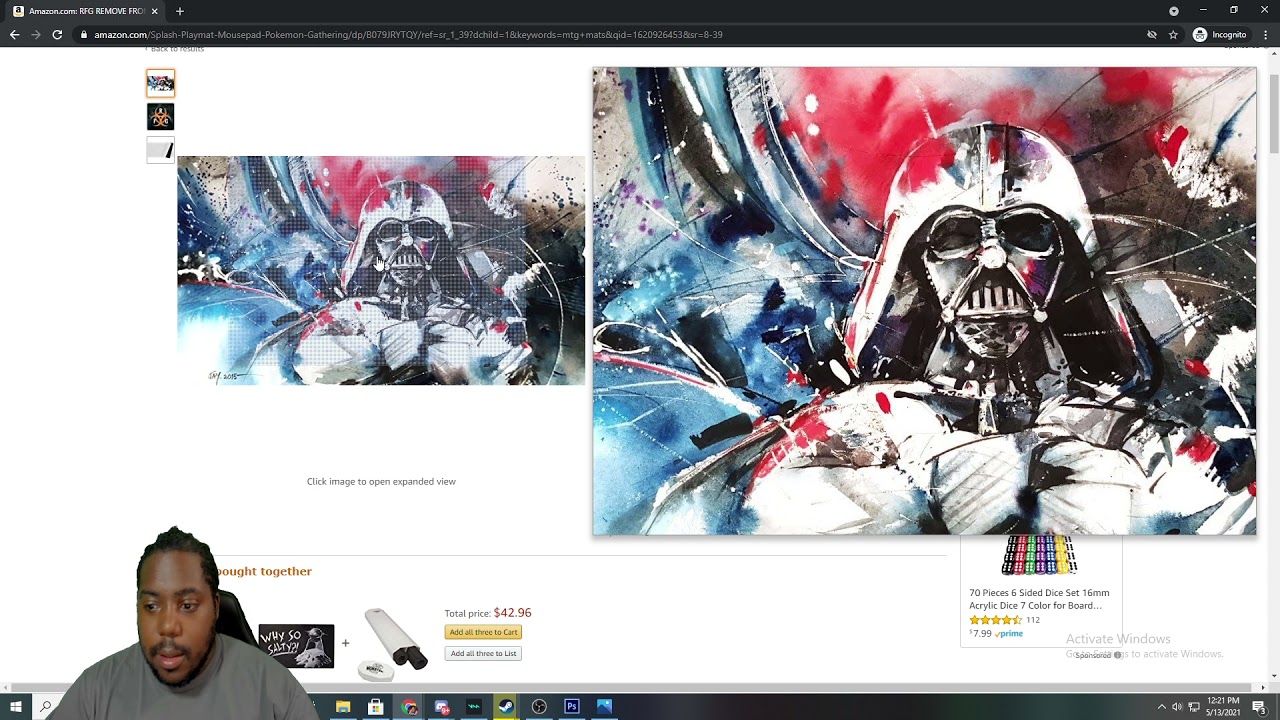Click the Sponsored info icon

1117,655
